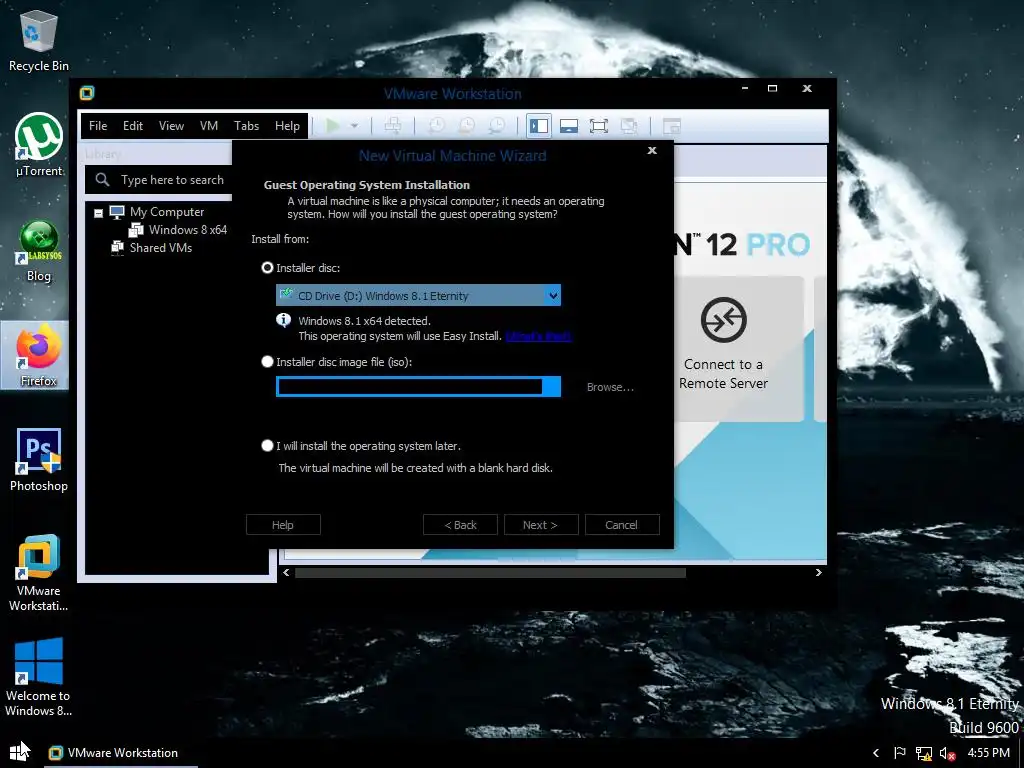Click the Manage Snapshots clock icon
1024x768 pixels.
[x=497, y=125]
